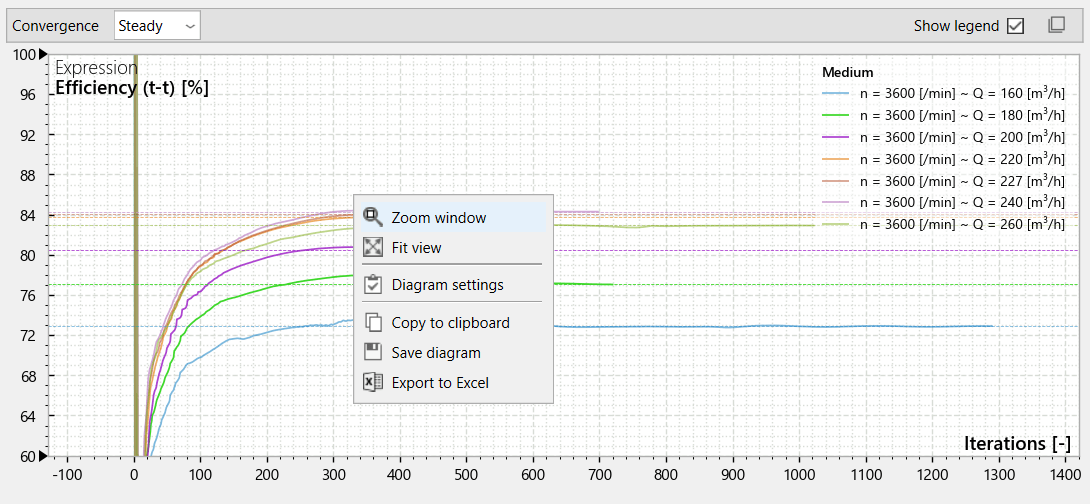Choose Zoom window from context menu
This screenshot has height=504, width=1090.
pyautogui.click(x=453, y=218)
